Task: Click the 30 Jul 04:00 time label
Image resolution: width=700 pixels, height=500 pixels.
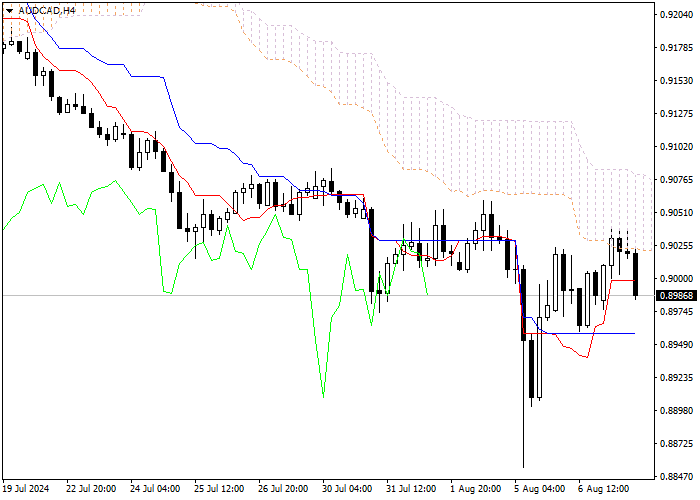Action: coord(347,489)
